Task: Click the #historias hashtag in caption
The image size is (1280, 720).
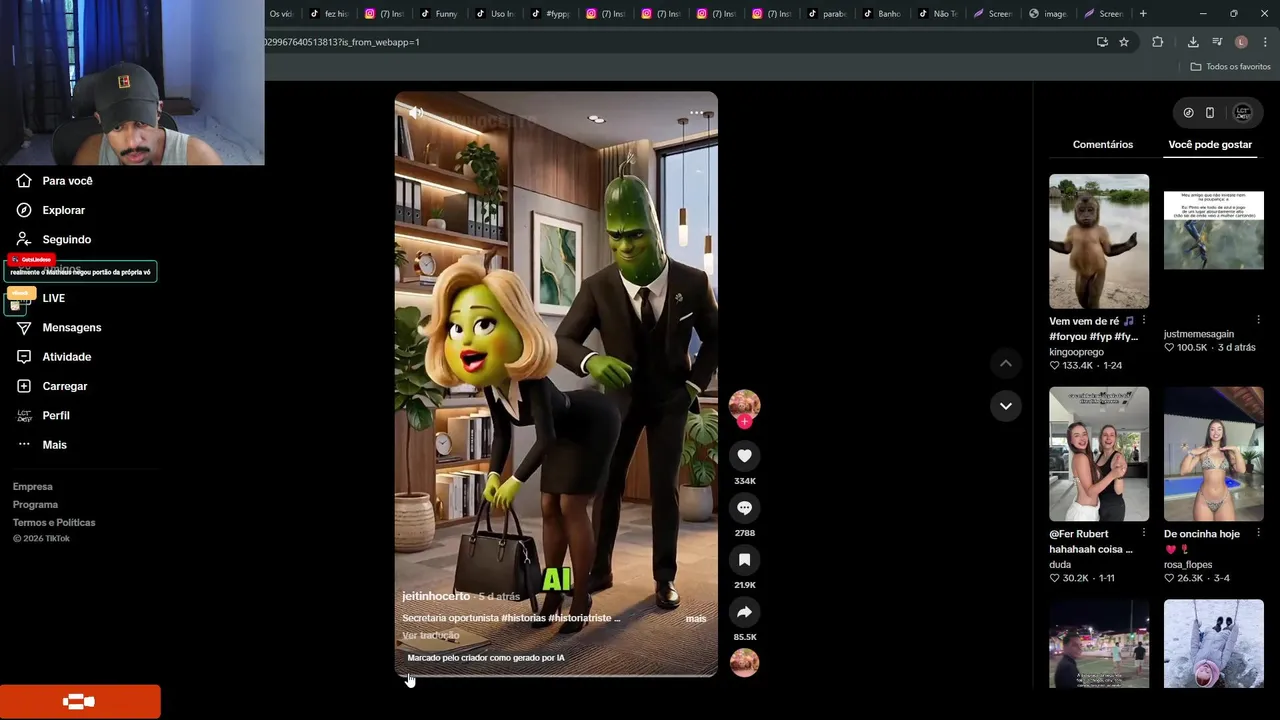Action: pos(523,618)
